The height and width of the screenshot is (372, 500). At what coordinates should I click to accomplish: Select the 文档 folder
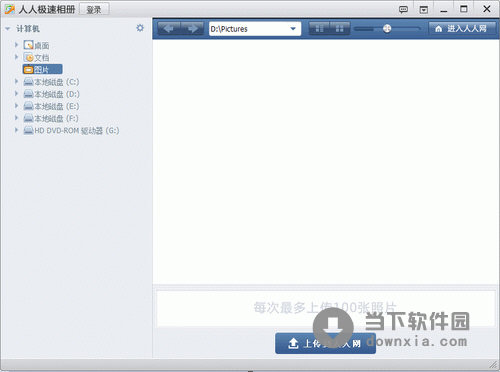37,57
